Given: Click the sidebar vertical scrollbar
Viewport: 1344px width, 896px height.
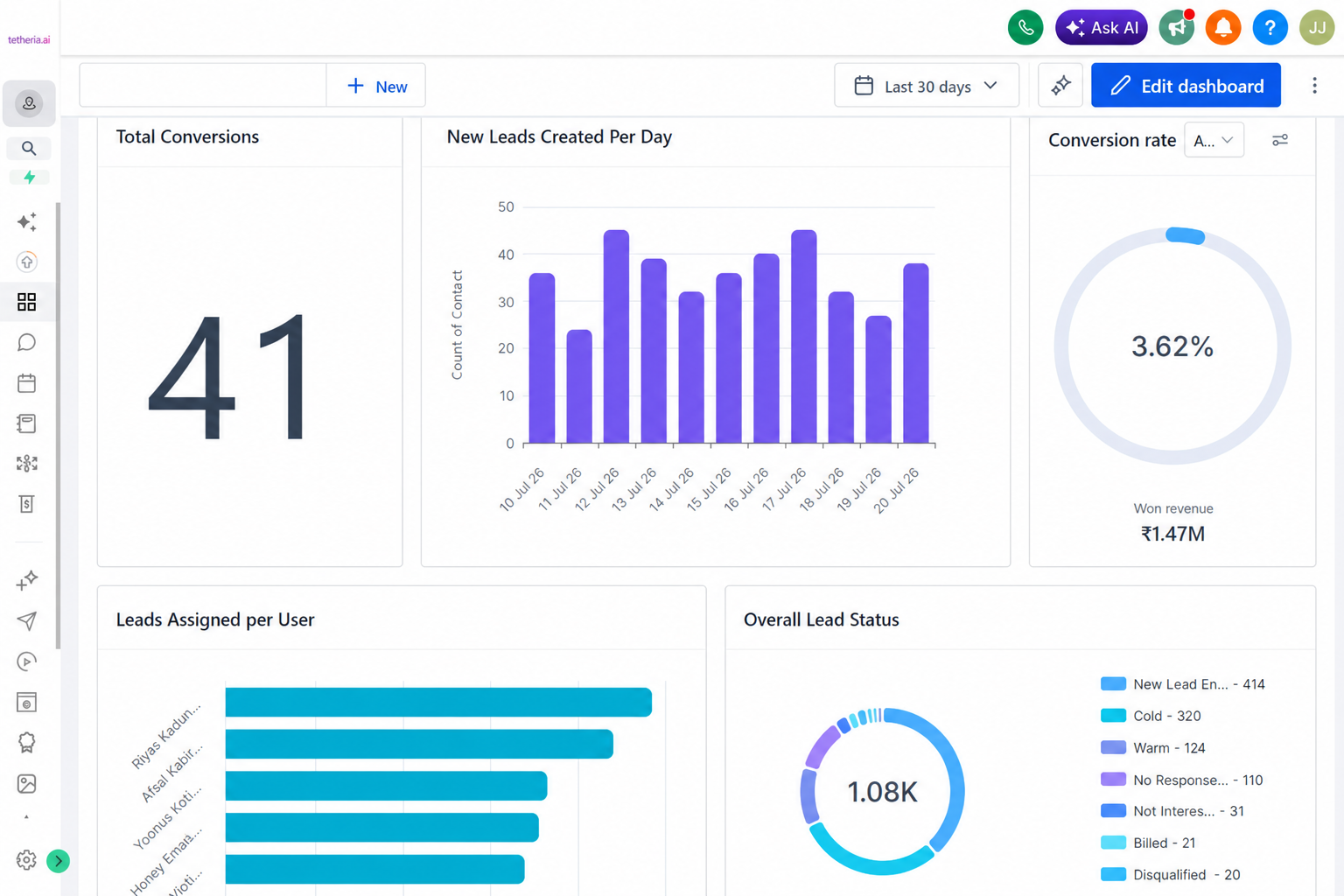Looking at the screenshot, I should [58, 425].
